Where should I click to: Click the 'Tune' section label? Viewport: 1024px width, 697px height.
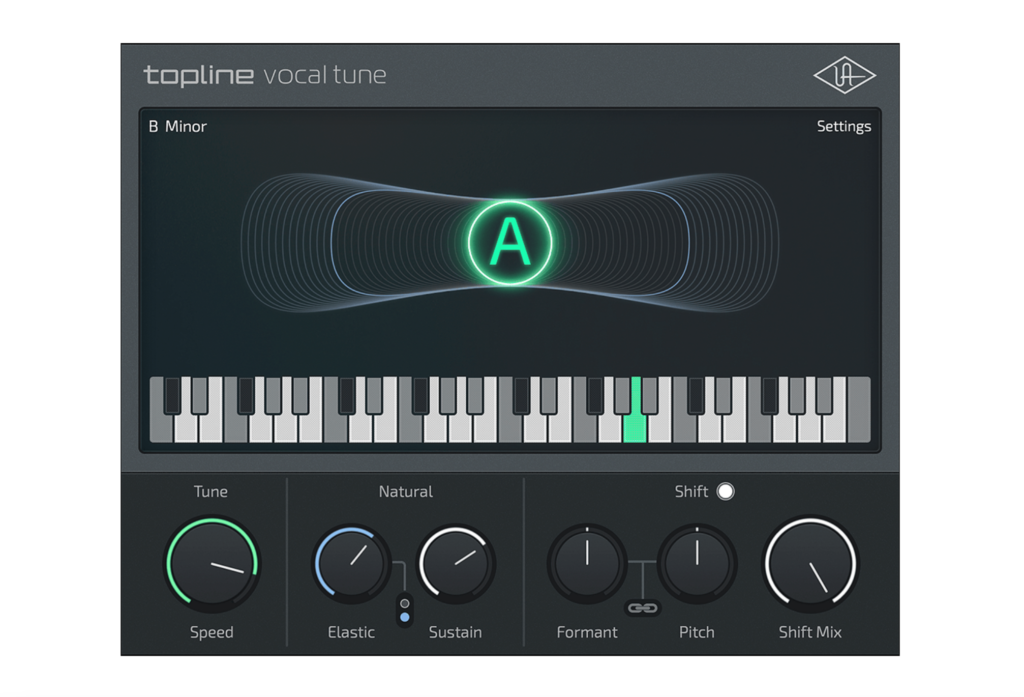[211, 491]
